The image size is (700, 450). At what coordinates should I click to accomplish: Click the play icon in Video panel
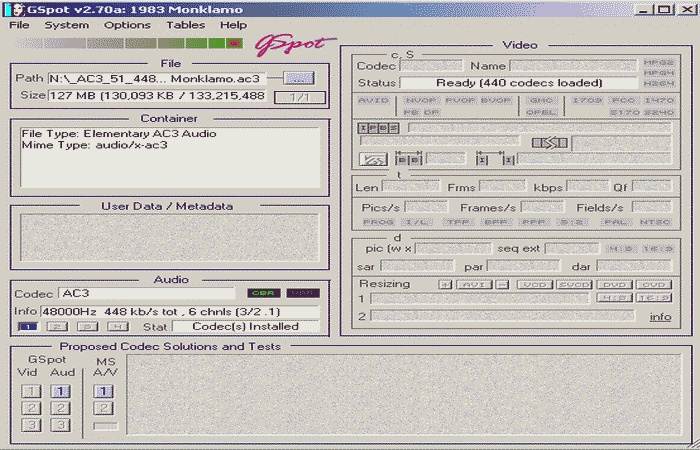(x=373, y=159)
